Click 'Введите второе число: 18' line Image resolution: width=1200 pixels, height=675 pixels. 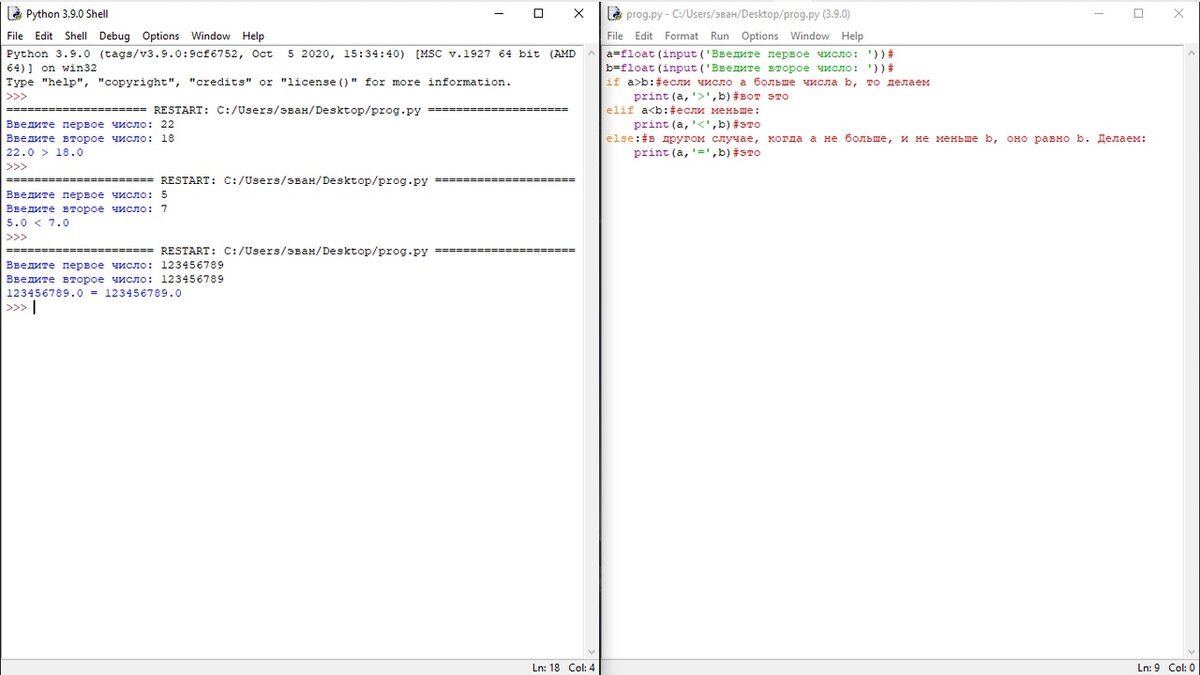coord(90,139)
